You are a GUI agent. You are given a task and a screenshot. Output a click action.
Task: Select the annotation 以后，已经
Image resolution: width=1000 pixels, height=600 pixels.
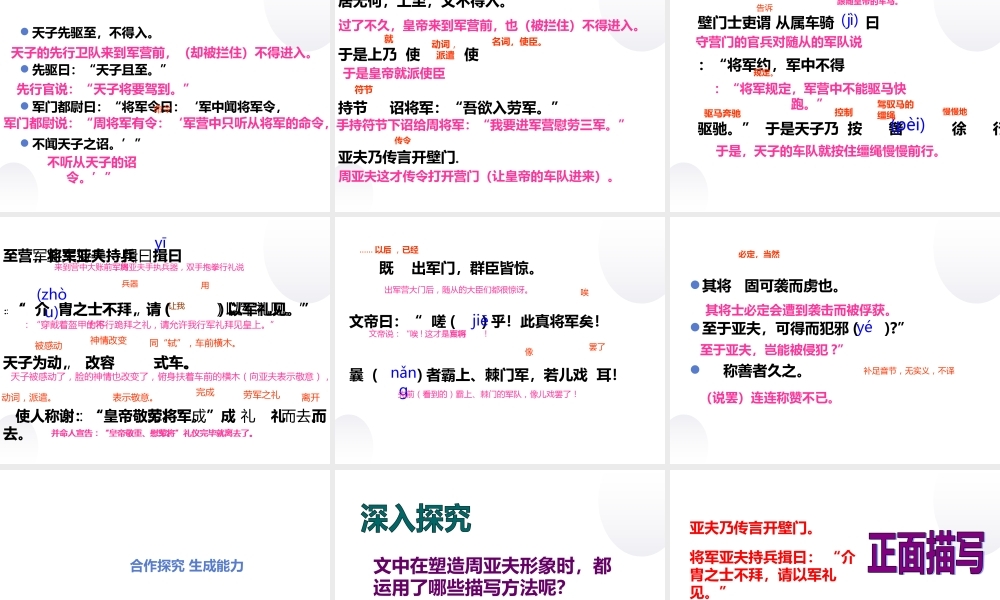(389, 250)
